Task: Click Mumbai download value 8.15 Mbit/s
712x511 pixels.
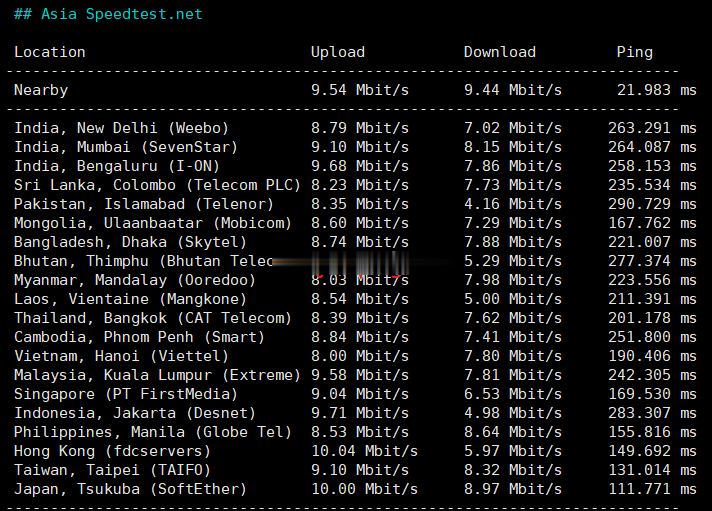Action: (x=513, y=147)
